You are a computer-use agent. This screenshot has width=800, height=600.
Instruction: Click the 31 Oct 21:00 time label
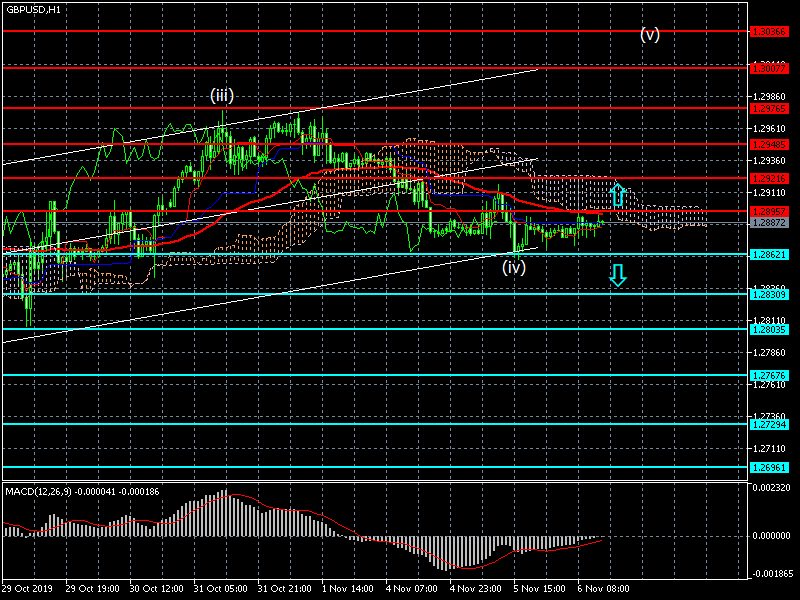(284, 588)
